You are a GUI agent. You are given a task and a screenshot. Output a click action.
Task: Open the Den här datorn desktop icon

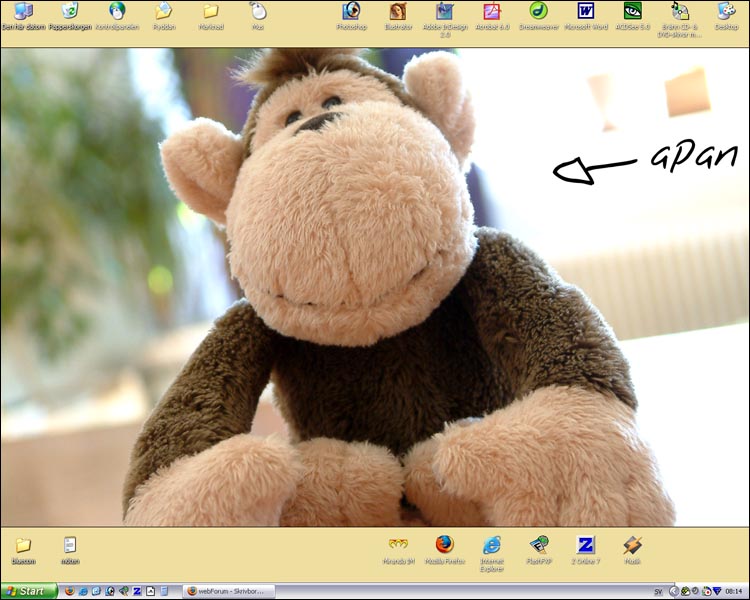23,11
